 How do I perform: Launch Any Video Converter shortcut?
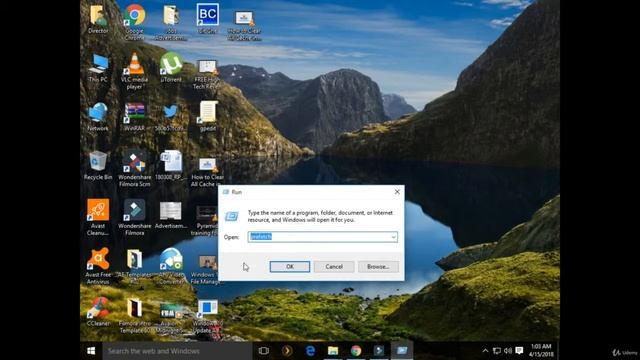(x=171, y=266)
